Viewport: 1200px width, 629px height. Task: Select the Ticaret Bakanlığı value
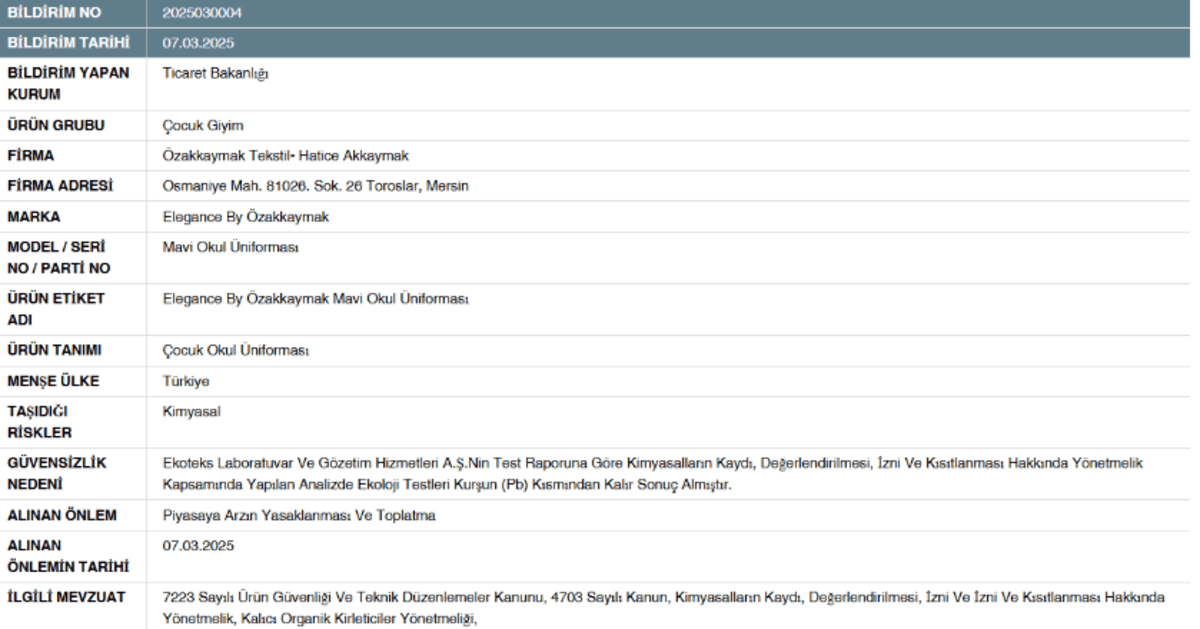(x=215, y=73)
